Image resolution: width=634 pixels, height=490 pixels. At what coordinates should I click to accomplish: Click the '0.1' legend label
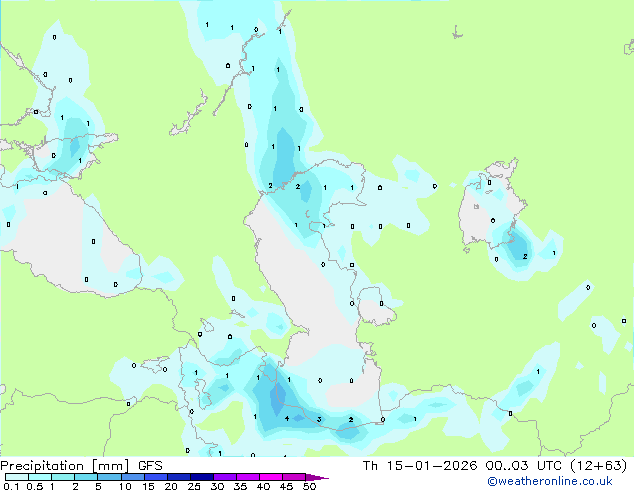click(11, 486)
